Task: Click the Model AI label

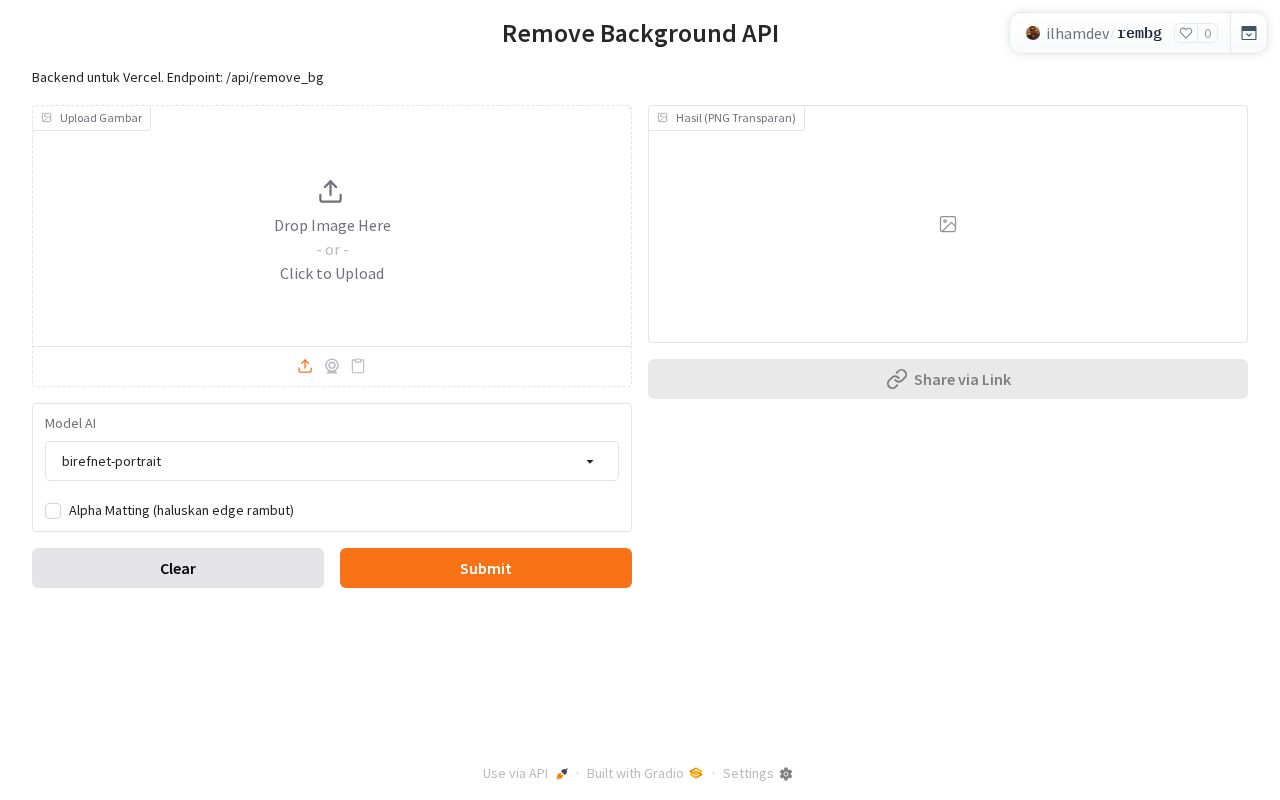Action: [x=70, y=423]
